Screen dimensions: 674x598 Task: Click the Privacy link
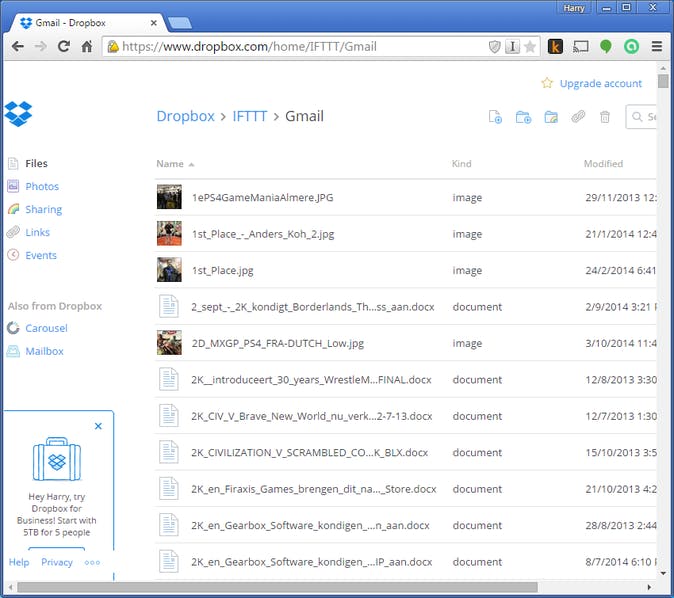pos(57,562)
